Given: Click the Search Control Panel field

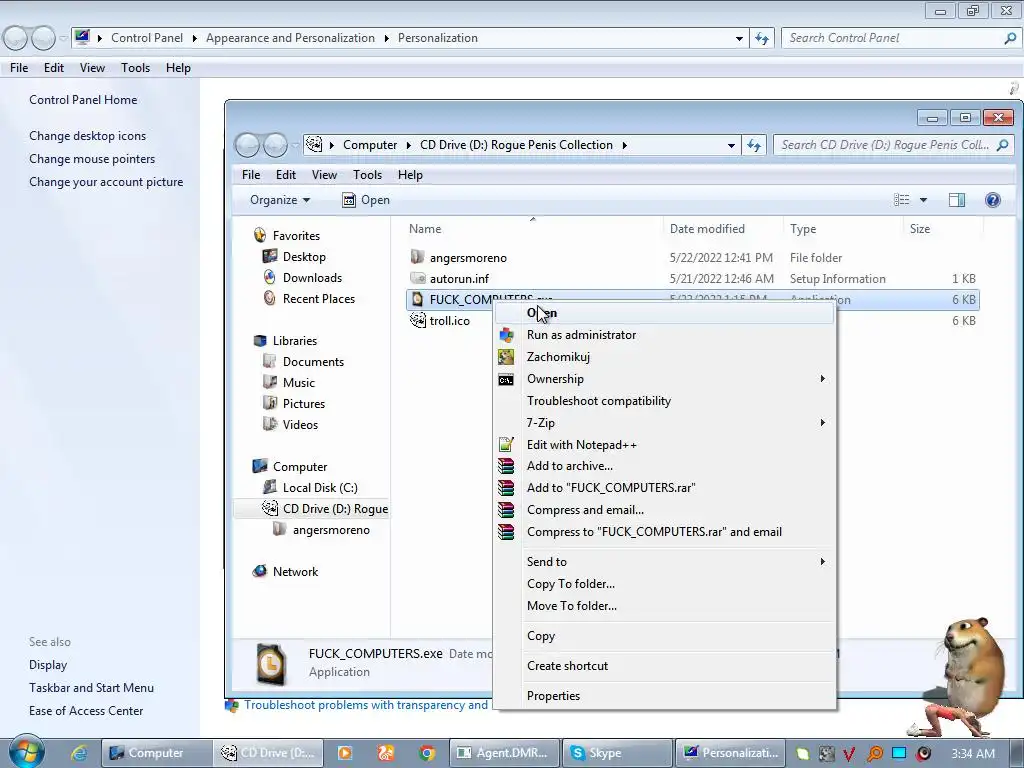Looking at the screenshot, I should coord(903,38).
